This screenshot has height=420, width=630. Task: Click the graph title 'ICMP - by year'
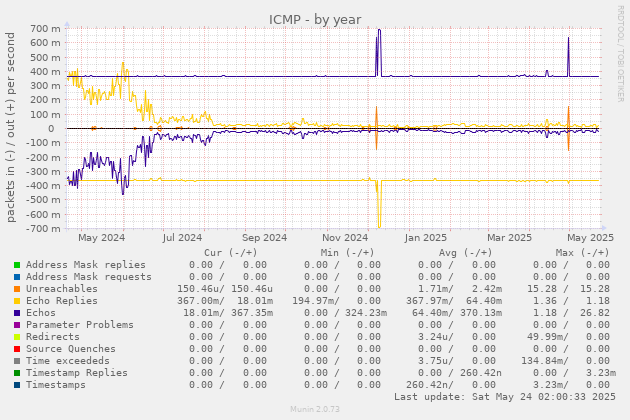tap(315, 19)
